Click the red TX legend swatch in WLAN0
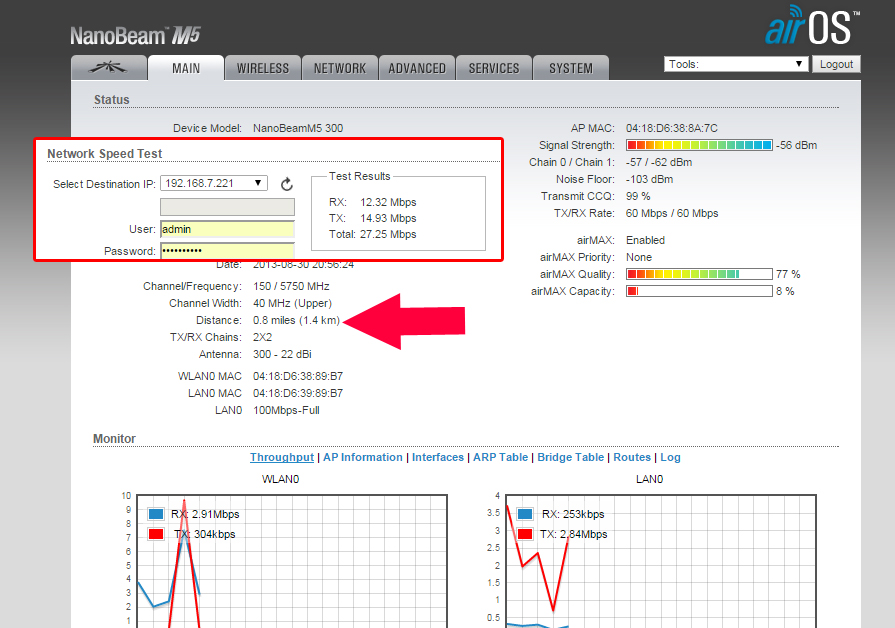The image size is (895, 628). [x=156, y=534]
